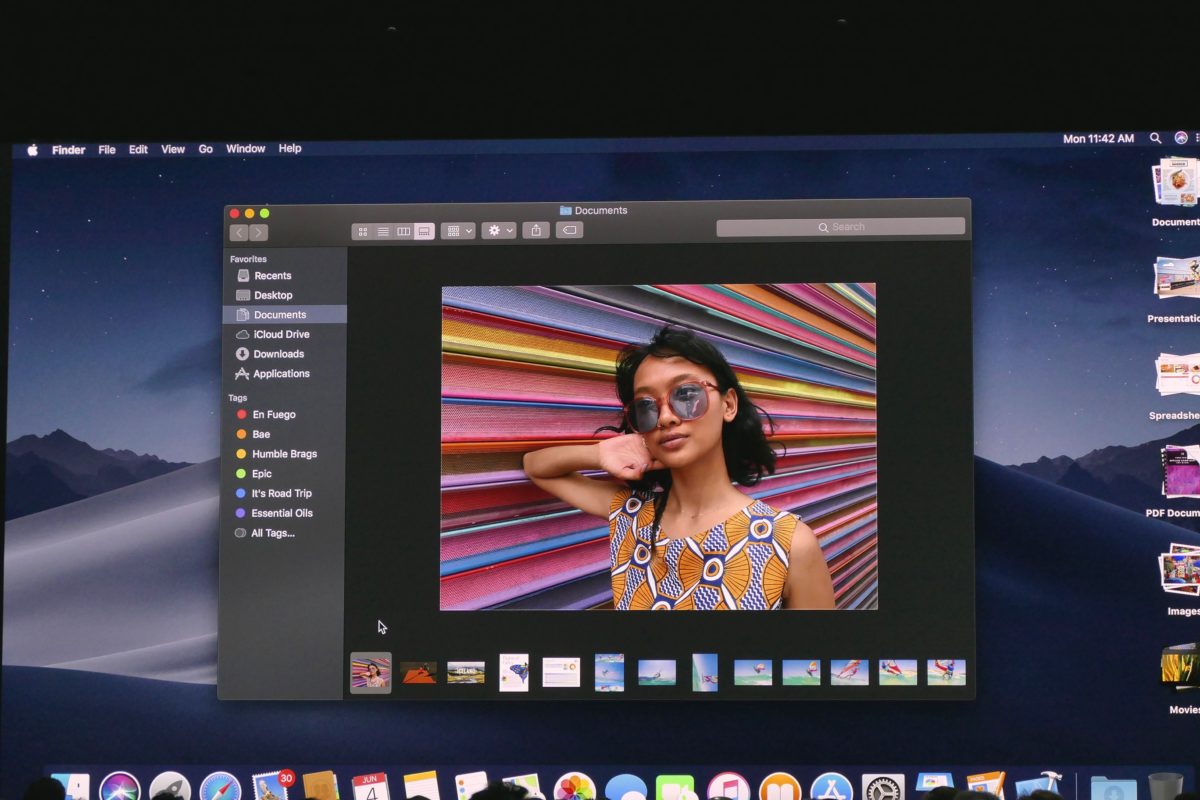Image resolution: width=1200 pixels, height=800 pixels.
Task: Open Safari from the Dock
Action: 220,788
